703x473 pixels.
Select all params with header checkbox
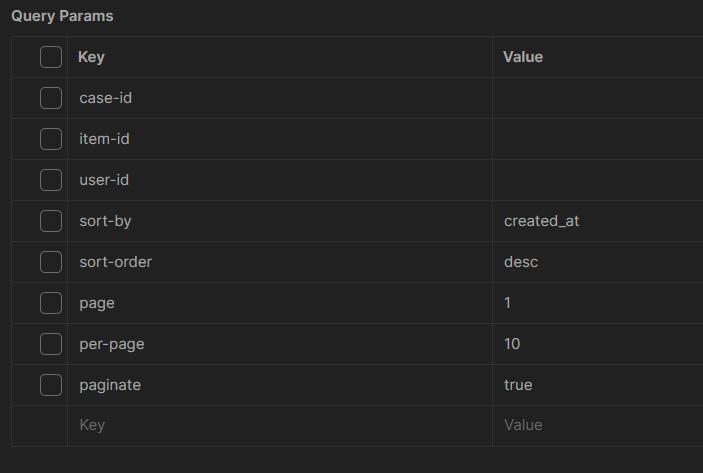pyautogui.click(x=51, y=57)
